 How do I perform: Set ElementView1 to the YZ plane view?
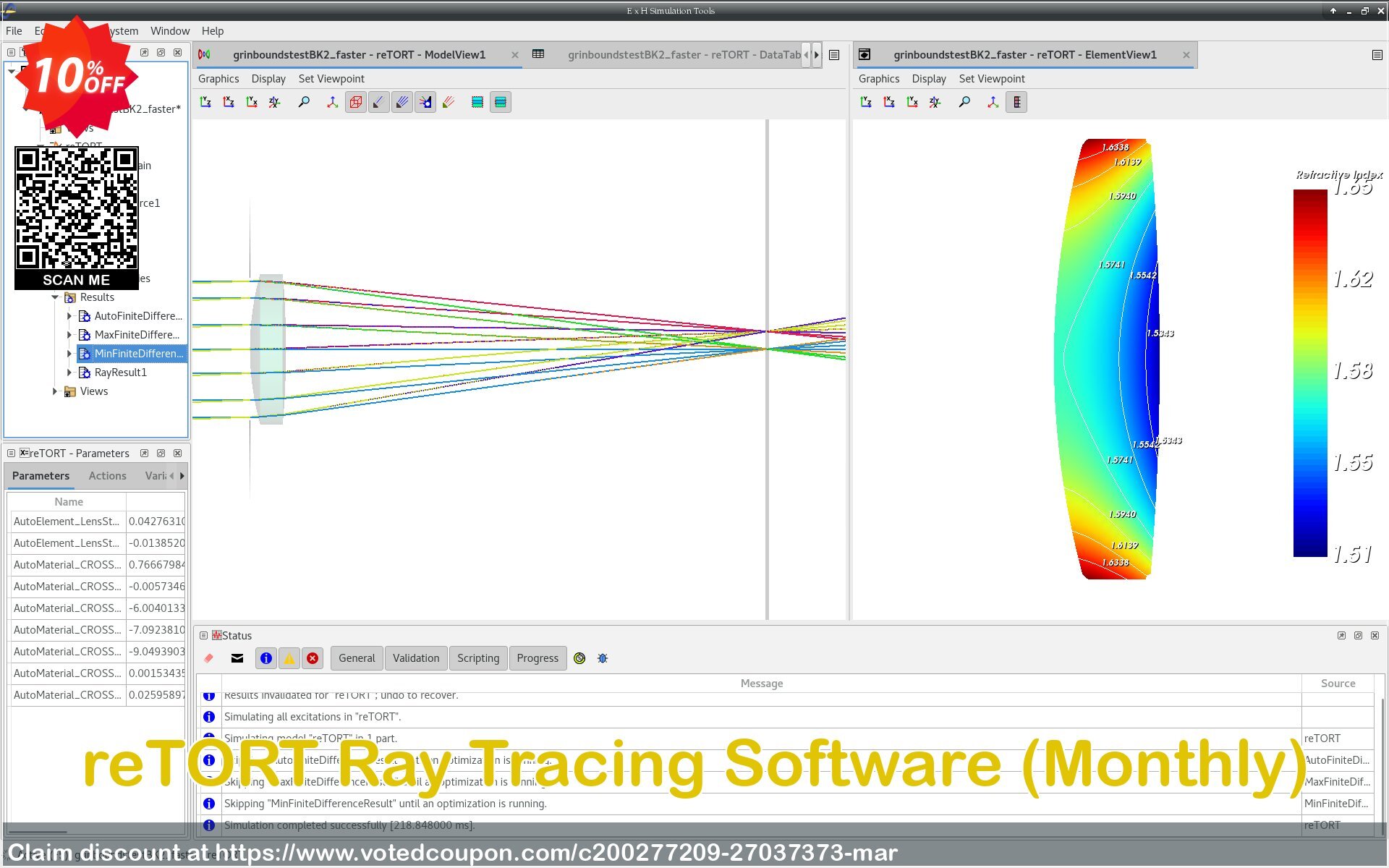click(866, 102)
